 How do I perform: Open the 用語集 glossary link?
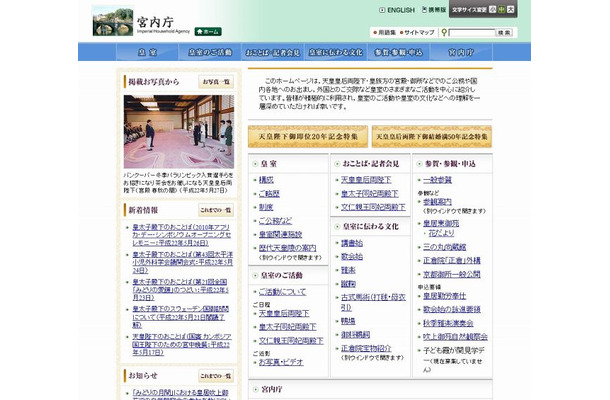pyautogui.click(x=384, y=33)
